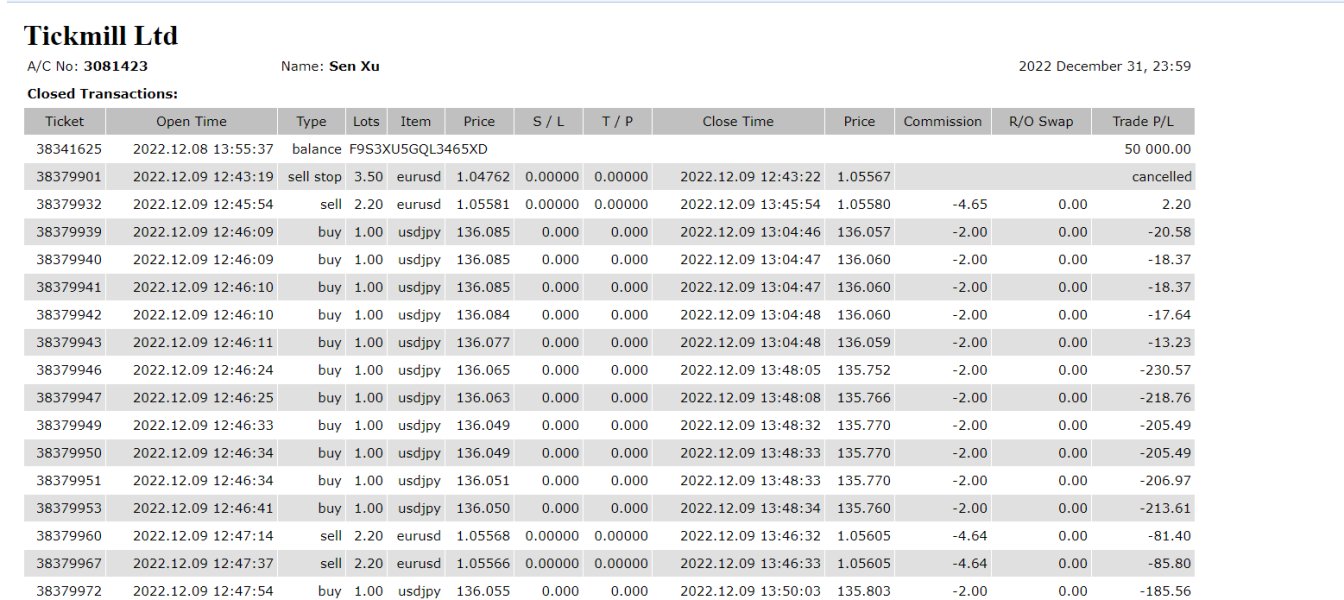This screenshot has height=600, width=1344.
Task: Select ticket 38379941
Action: [68, 287]
